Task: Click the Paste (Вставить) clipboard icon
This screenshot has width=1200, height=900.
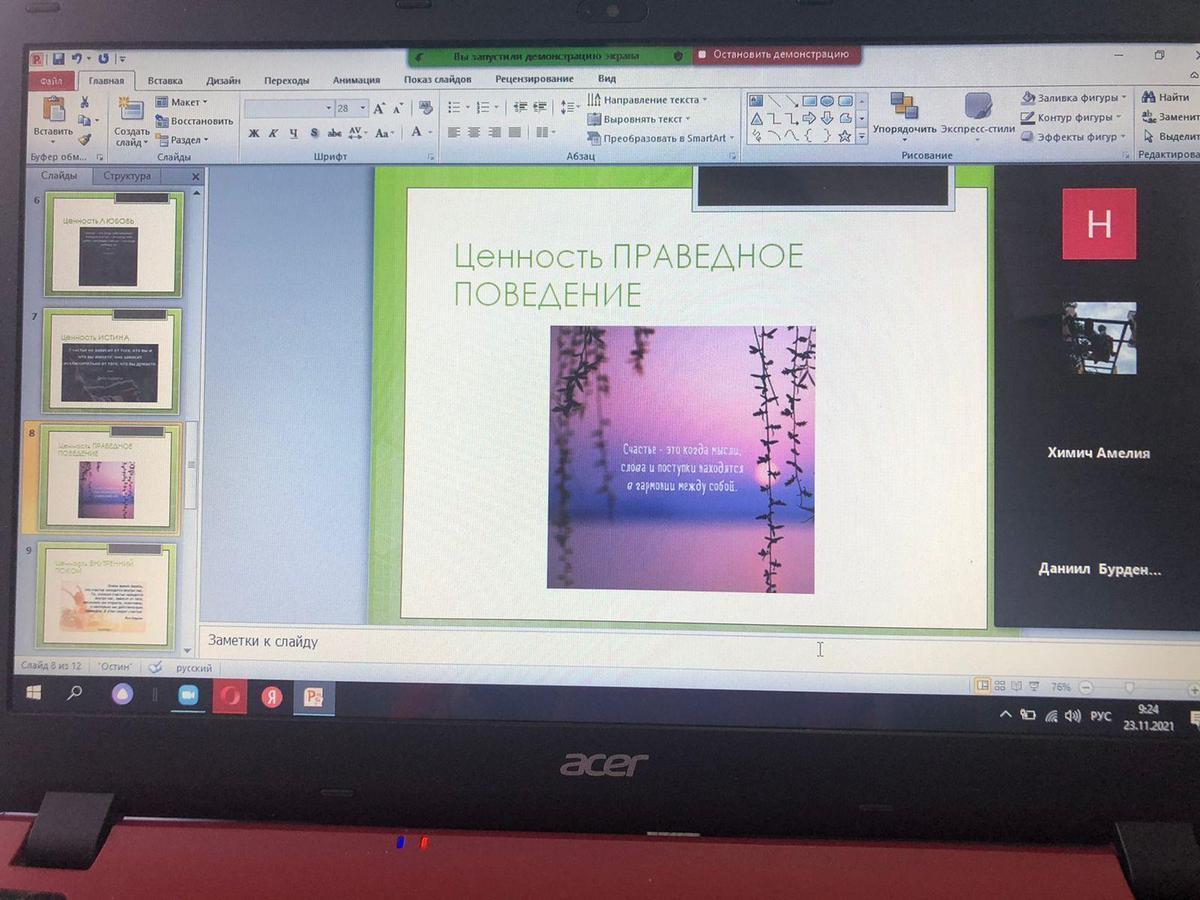Action: (x=53, y=112)
